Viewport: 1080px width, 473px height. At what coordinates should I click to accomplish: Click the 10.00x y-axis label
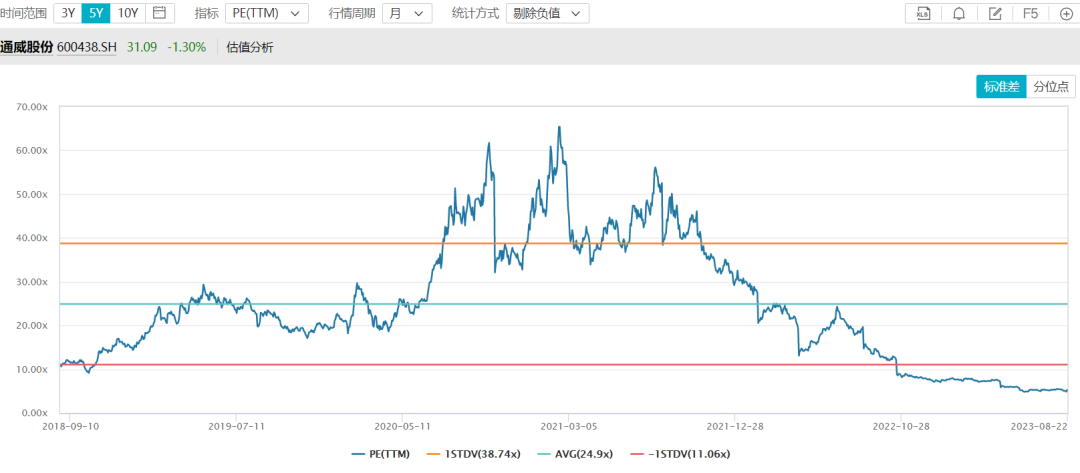[32, 369]
